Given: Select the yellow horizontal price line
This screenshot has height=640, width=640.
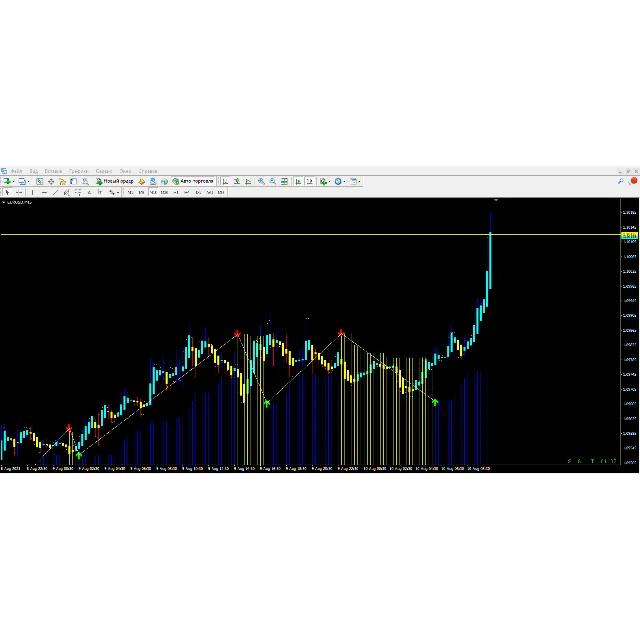Looking at the screenshot, I should click(310, 234).
